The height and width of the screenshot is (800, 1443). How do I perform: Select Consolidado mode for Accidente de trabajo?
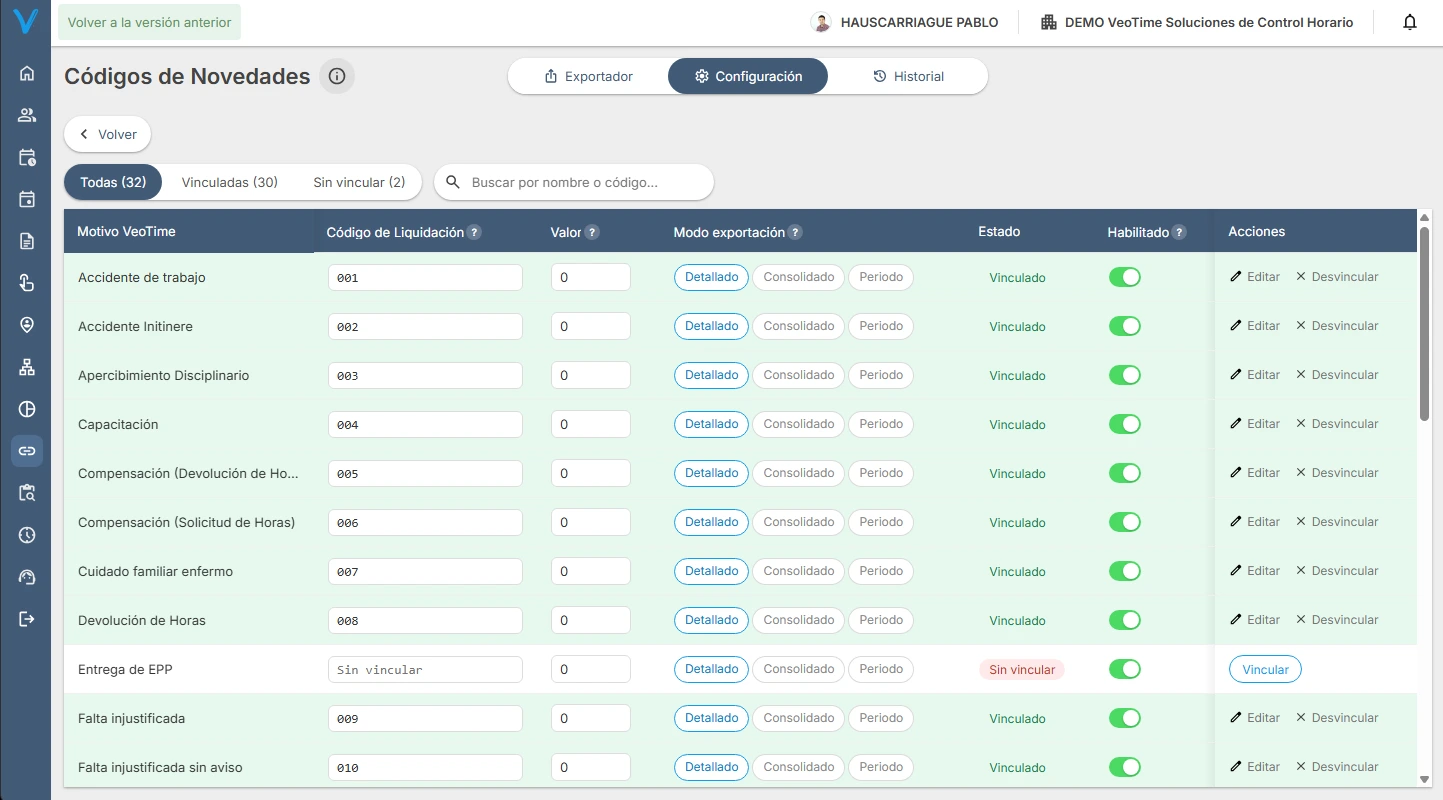click(798, 277)
